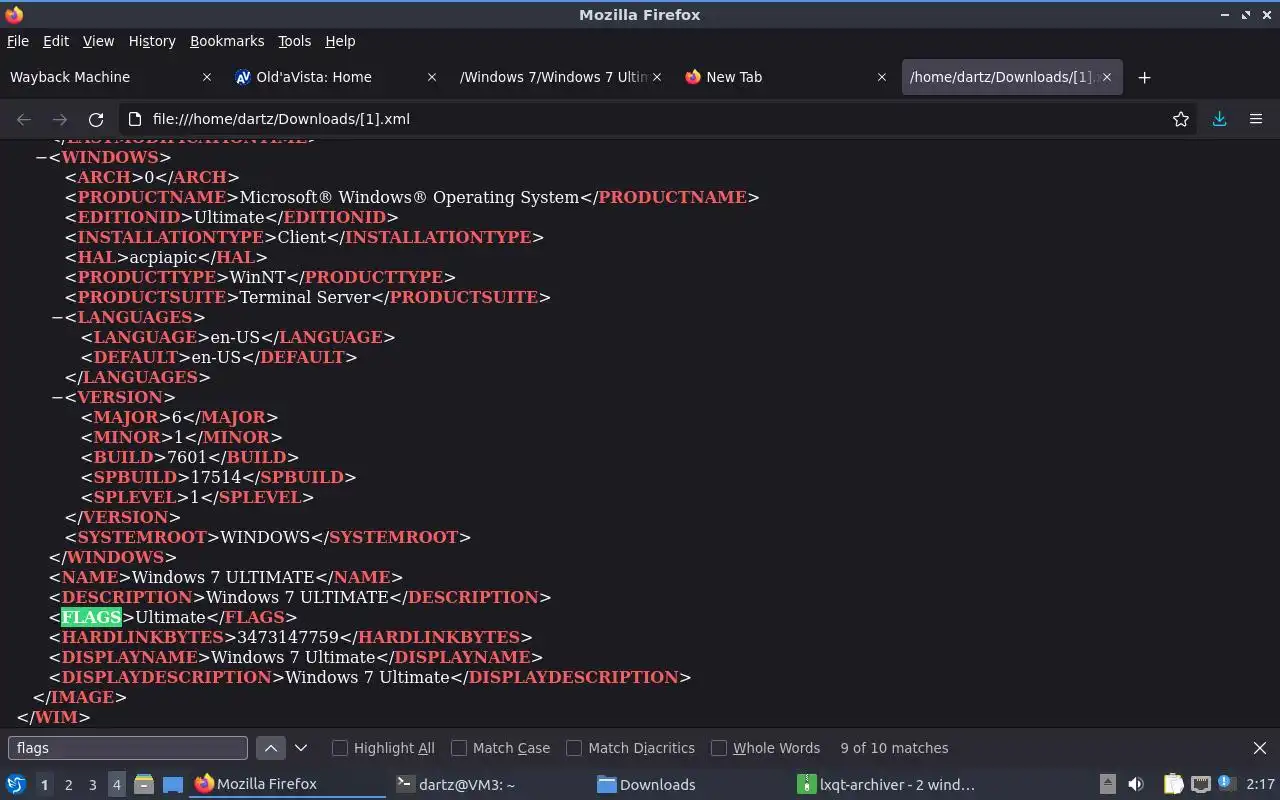The width and height of the screenshot is (1280, 800).
Task: Open the file manager launcher icon in the taskbar
Action: 144,784
